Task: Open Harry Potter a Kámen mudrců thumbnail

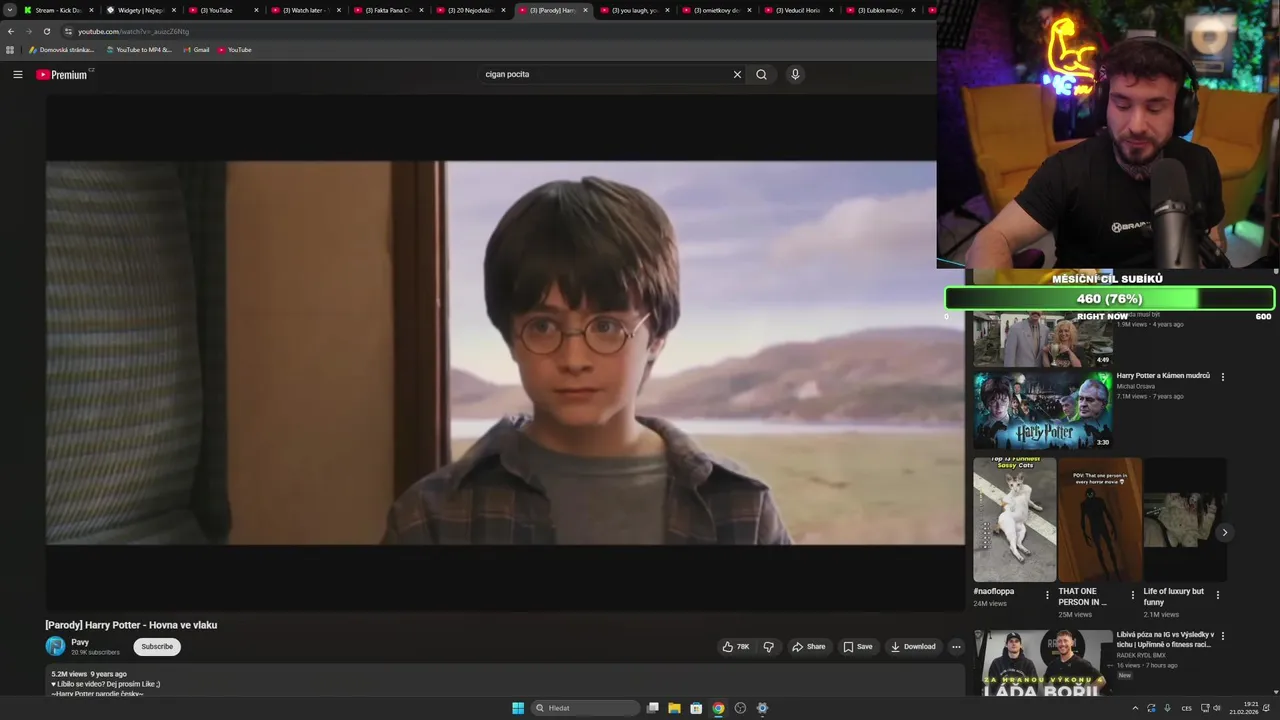Action: coord(1043,411)
